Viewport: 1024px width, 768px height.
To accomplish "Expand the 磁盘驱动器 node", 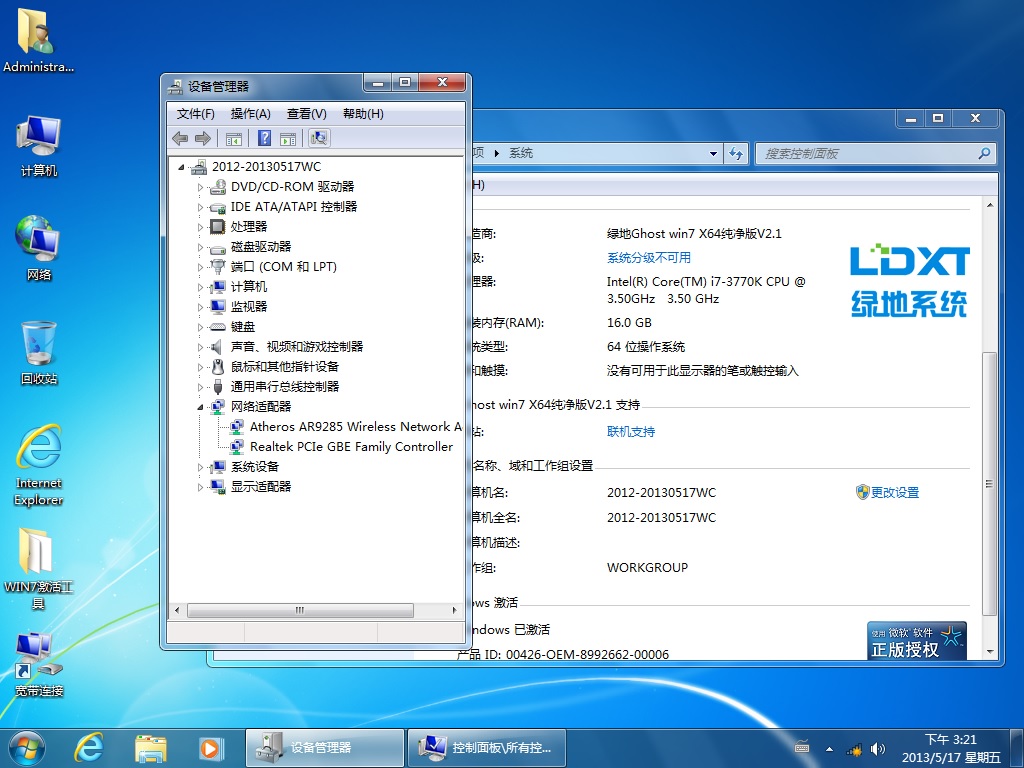I will 200,247.
